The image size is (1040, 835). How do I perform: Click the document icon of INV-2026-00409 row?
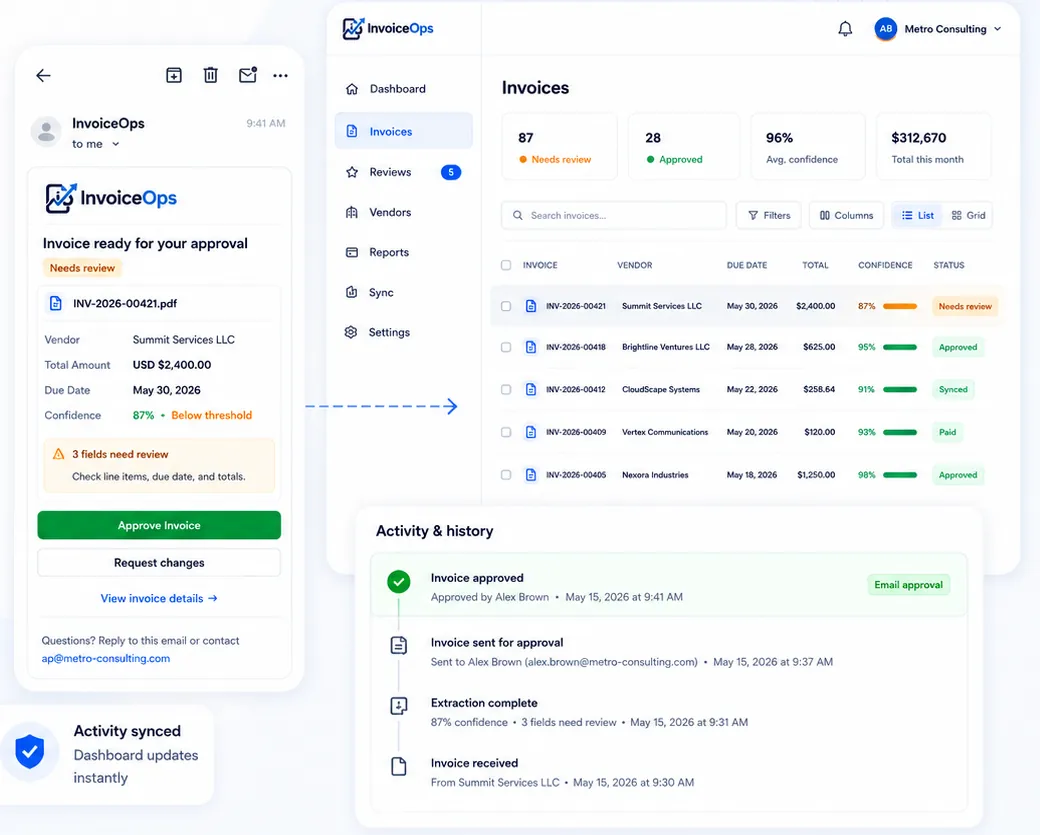pos(531,432)
